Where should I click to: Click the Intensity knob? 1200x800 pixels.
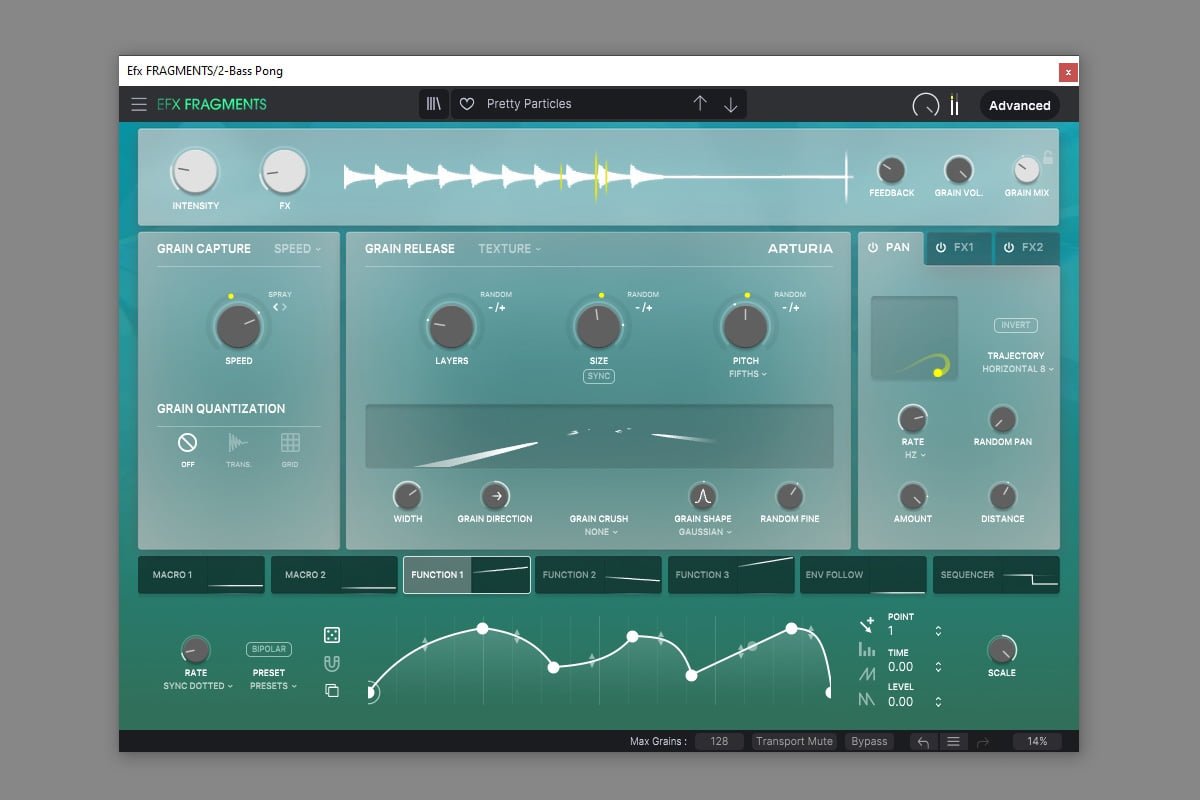point(195,172)
